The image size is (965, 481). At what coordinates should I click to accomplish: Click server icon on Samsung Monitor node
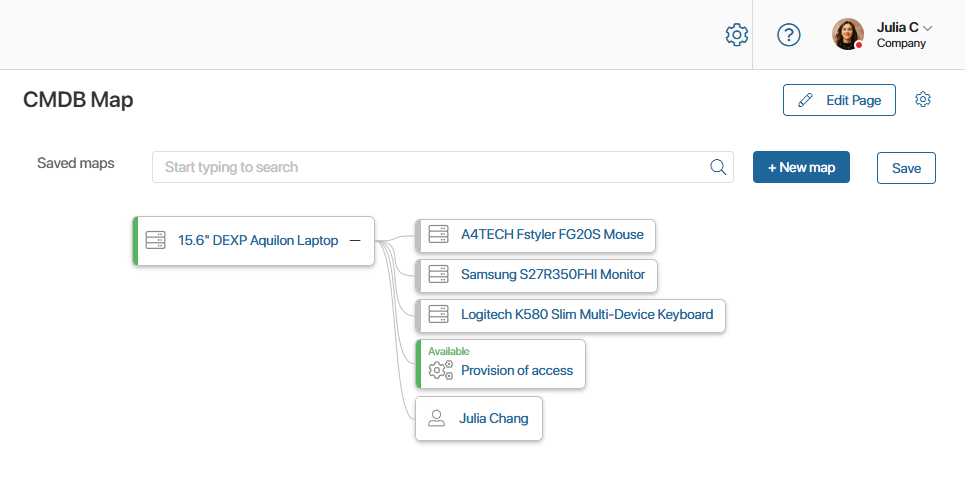tap(438, 274)
